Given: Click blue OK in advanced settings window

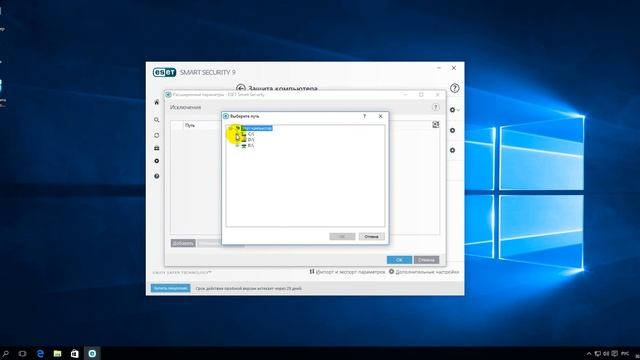Looking at the screenshot, I should [399, 260].
